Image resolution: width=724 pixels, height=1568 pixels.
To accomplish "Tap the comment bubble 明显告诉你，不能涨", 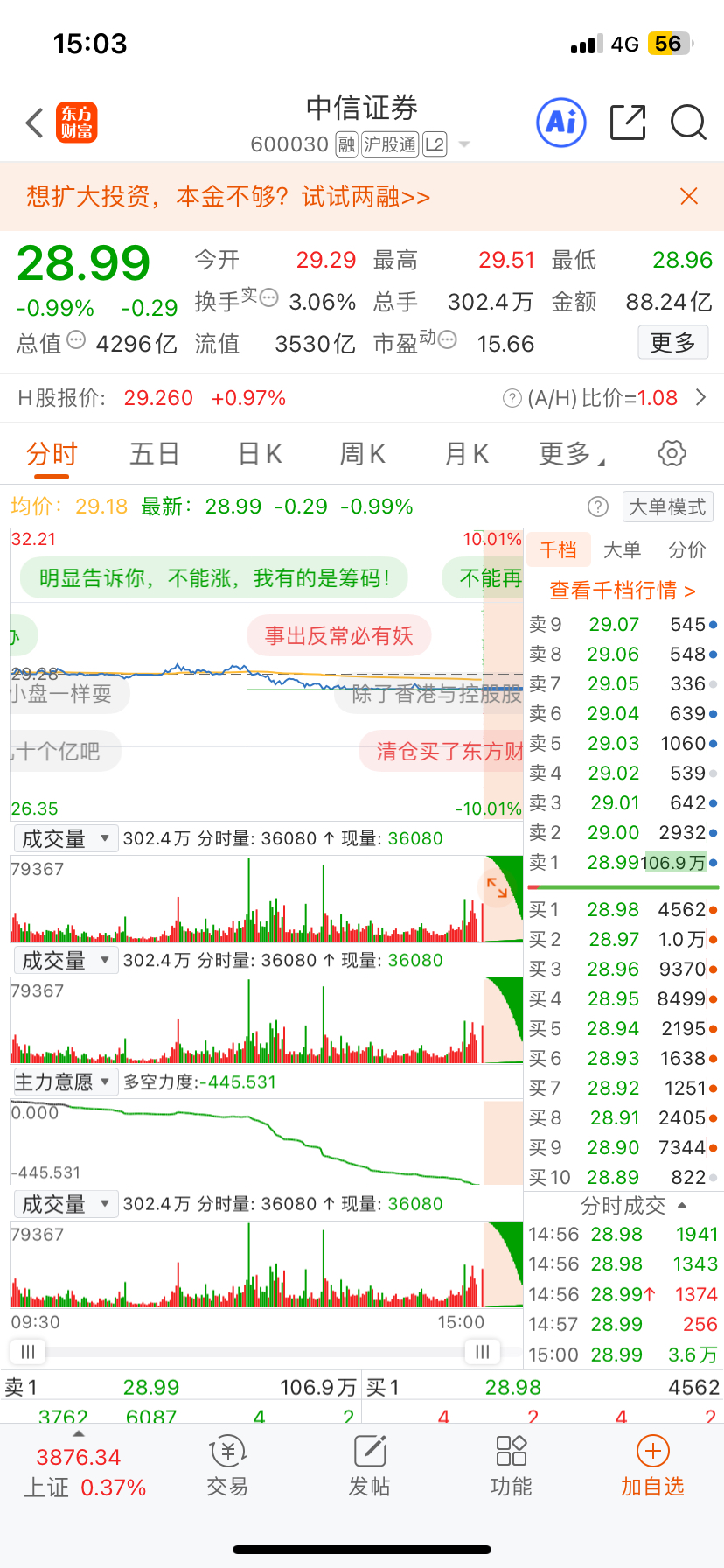I will click(x=214, y=577).
